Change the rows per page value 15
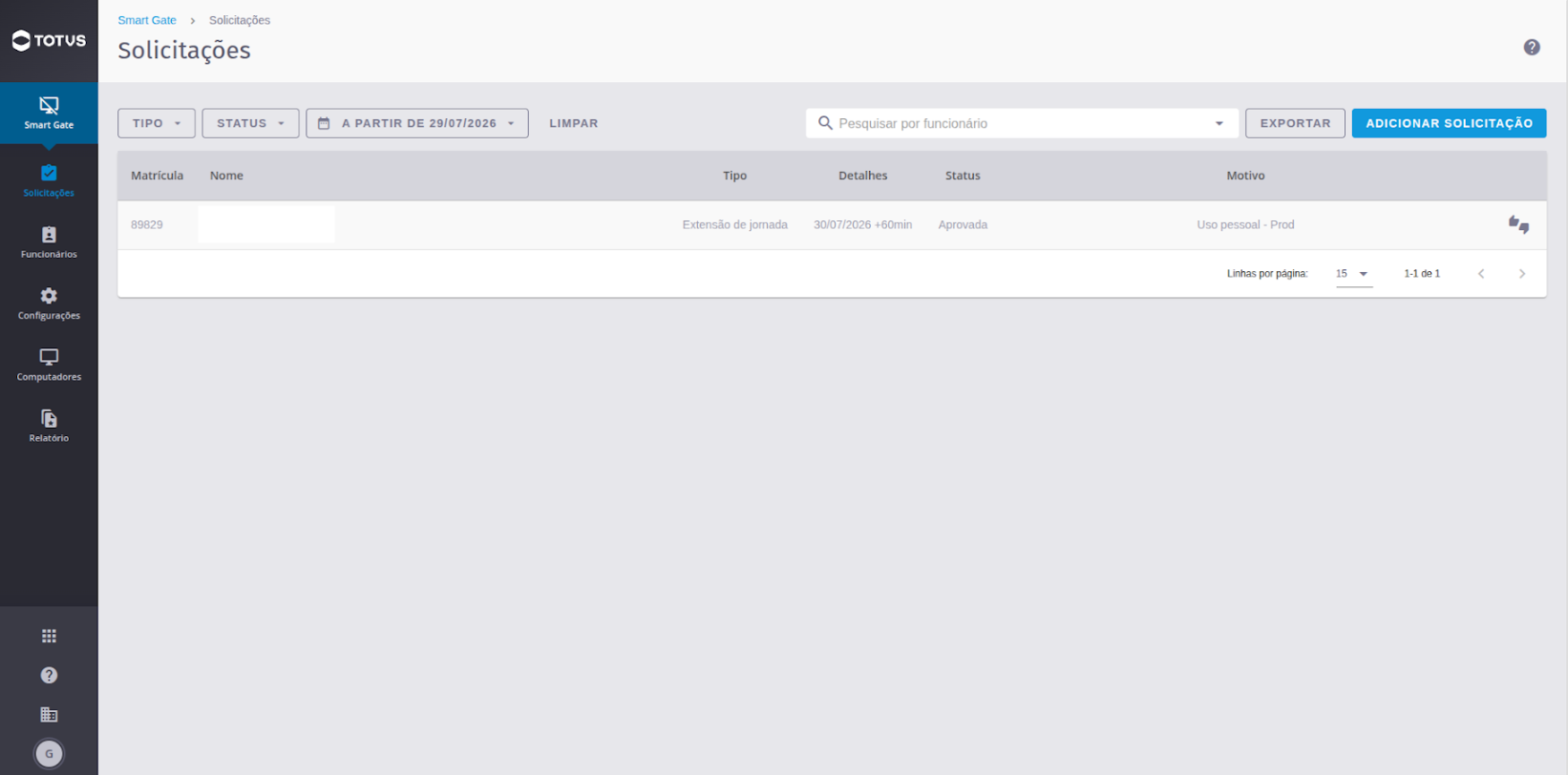The height and width of the screenshot is (775, 1568). click(1353, 274)
